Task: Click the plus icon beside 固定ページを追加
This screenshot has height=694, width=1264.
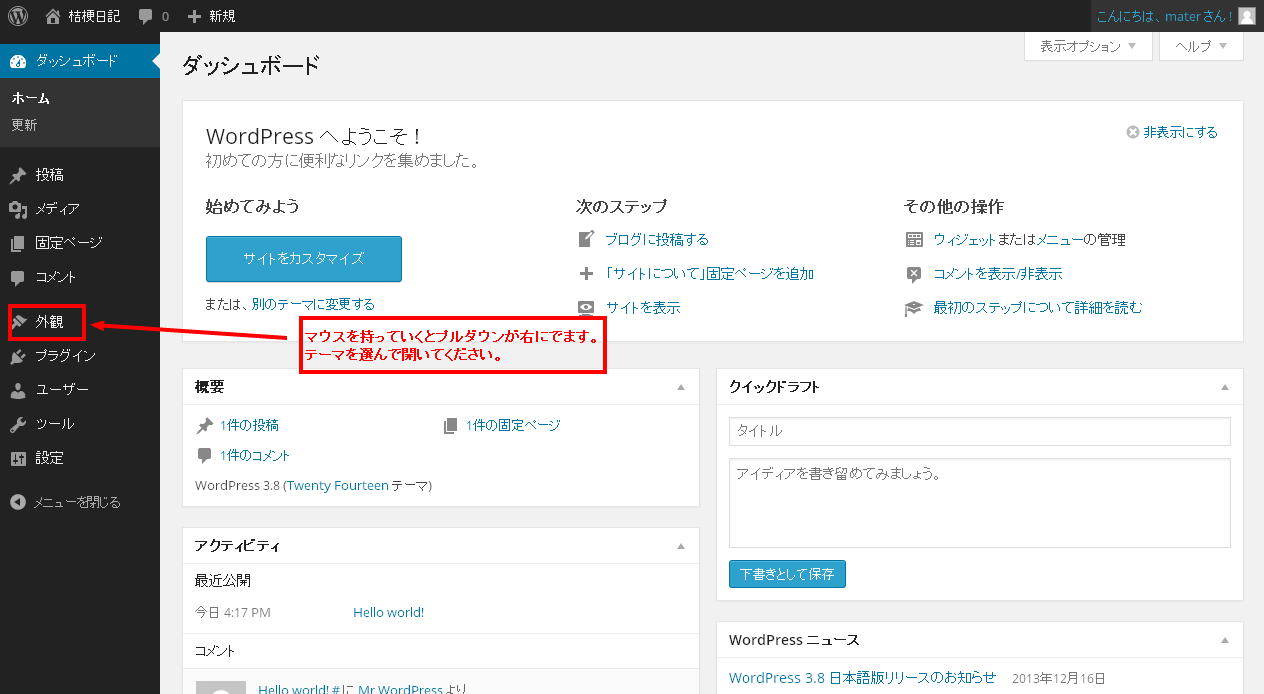Action: [x=586, y=273]
